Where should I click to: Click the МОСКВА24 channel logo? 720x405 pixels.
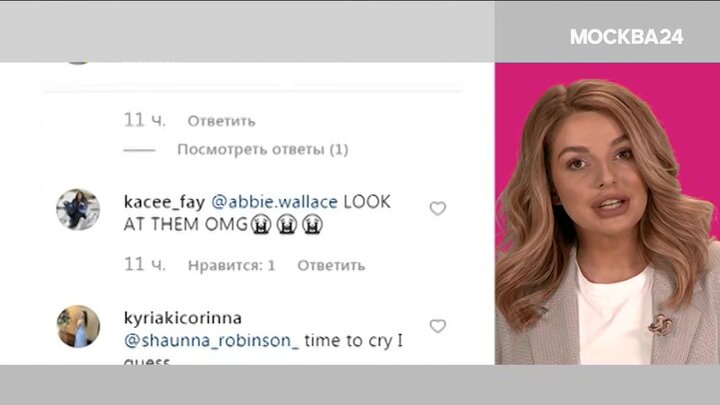coord(626,37)
